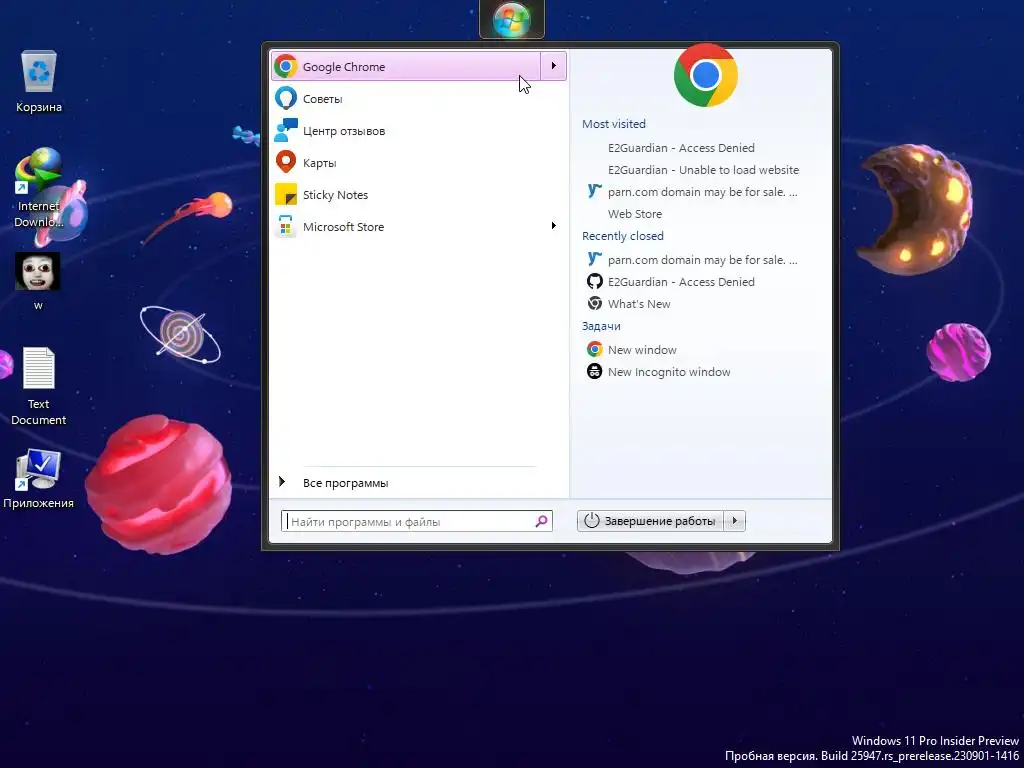Expand the Google Chrome jump list arrow
The height and width of the screenshot is (768, 1024).
[x=553, y=66]
